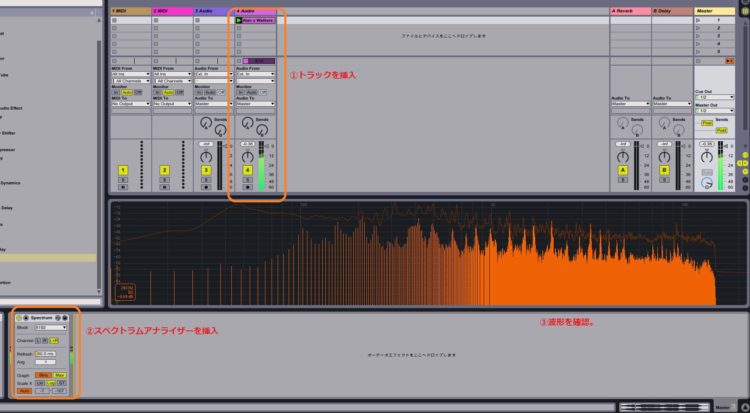This screenshot has height=413, width=750.
Task: Stop clips in track 1 MIDI
Action: click(x=114, y=61)
